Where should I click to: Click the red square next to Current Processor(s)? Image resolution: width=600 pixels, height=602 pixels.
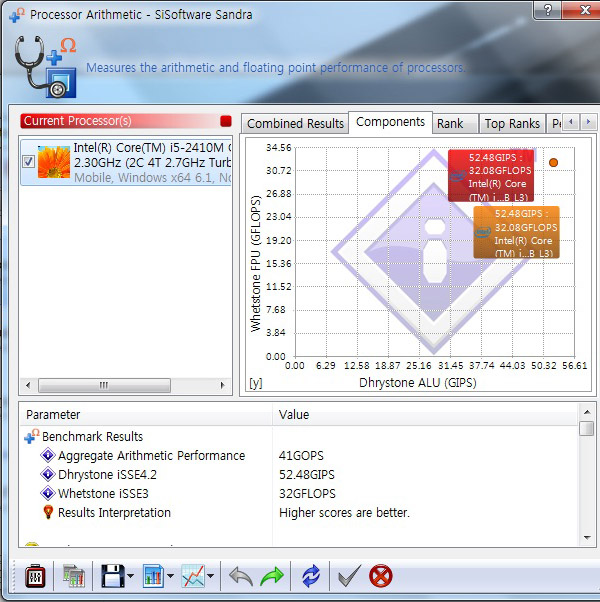point(226,121)
